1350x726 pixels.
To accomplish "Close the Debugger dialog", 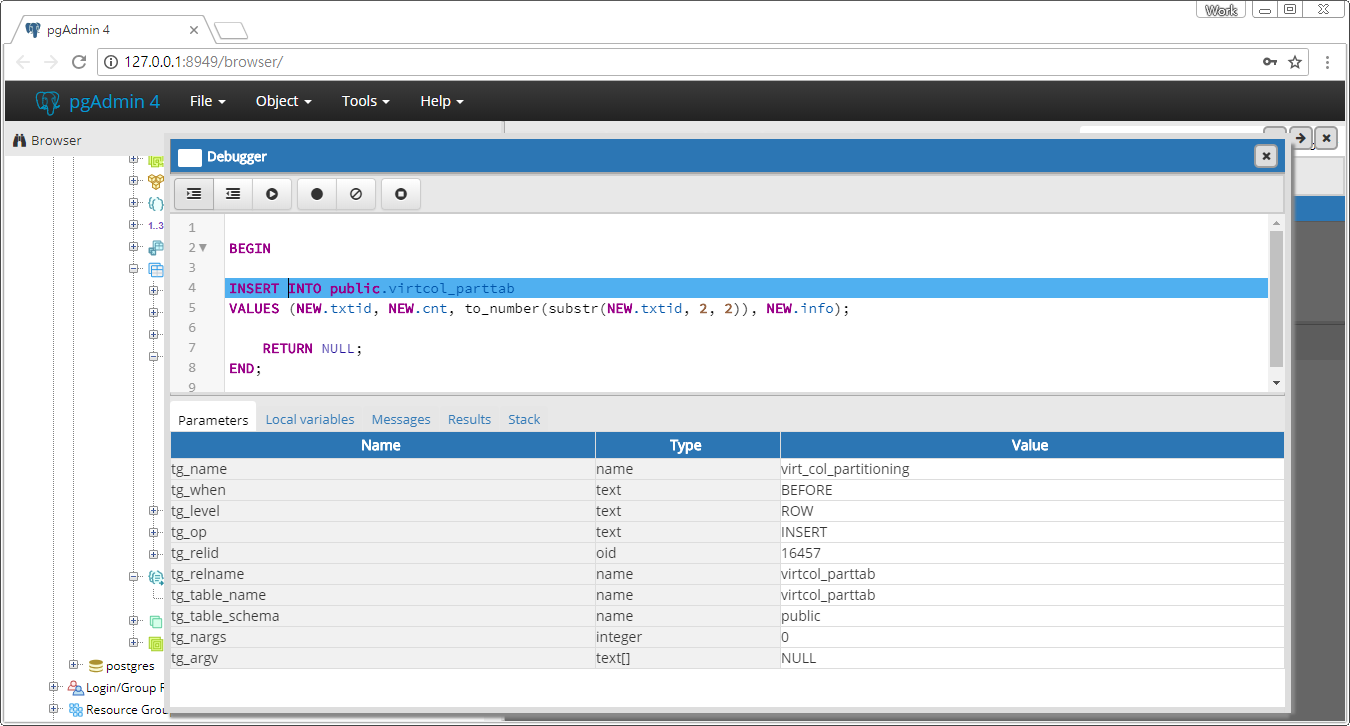I will (x=1266, y=156).
